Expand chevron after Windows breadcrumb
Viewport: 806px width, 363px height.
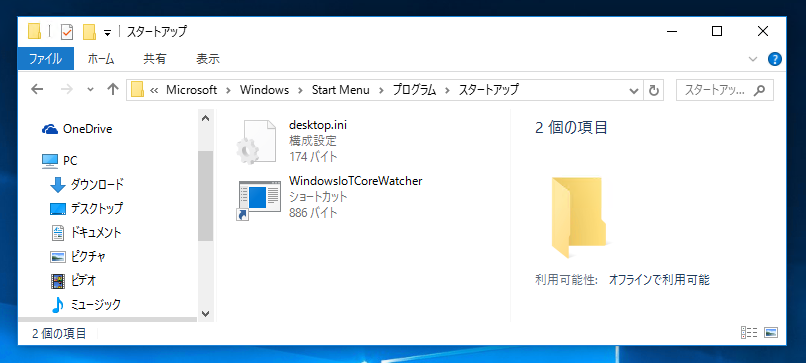click(x=301, y=90)
